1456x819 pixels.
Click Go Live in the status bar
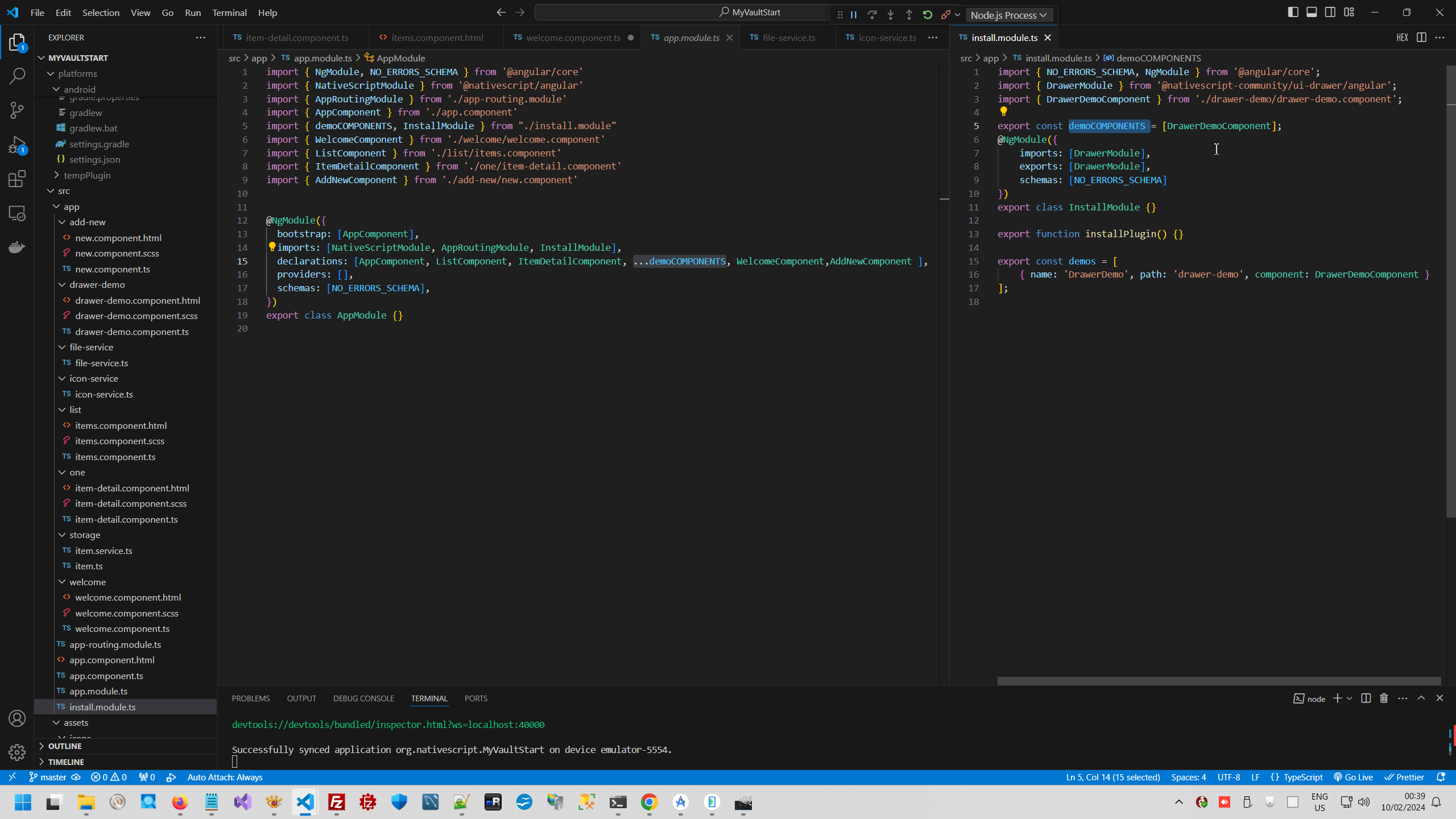1354,777
